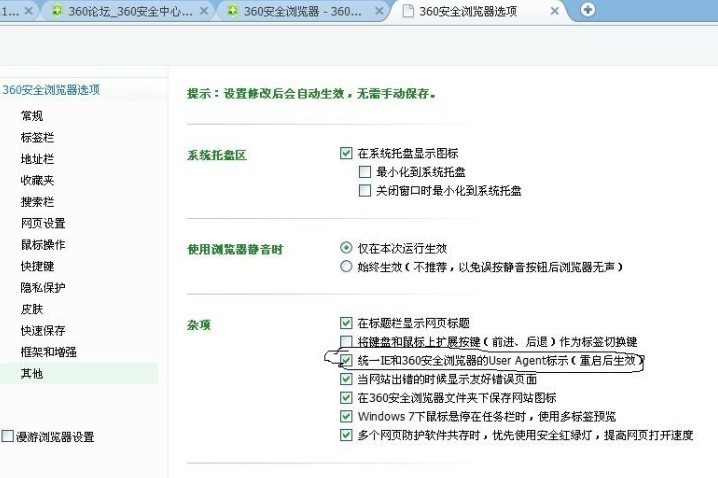Screen dimensions: 718x478
Task: Switch to the 360安全浏览器 - 360 tab
Action: click(305, 11)
